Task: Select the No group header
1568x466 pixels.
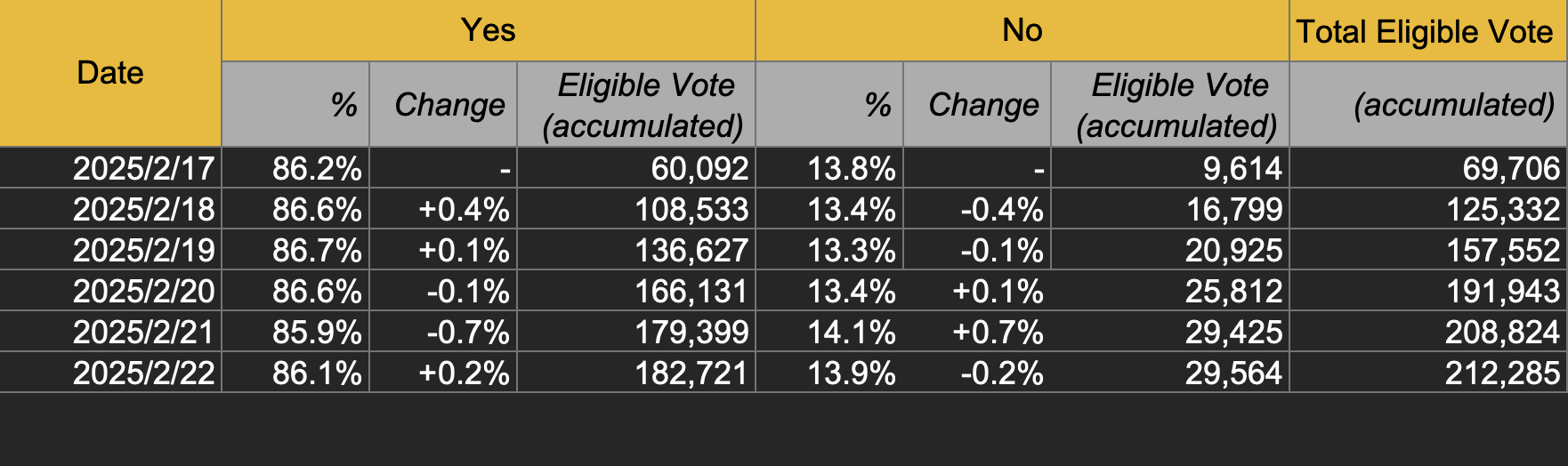Action: pyautogui.click(x=1022, y=30)
